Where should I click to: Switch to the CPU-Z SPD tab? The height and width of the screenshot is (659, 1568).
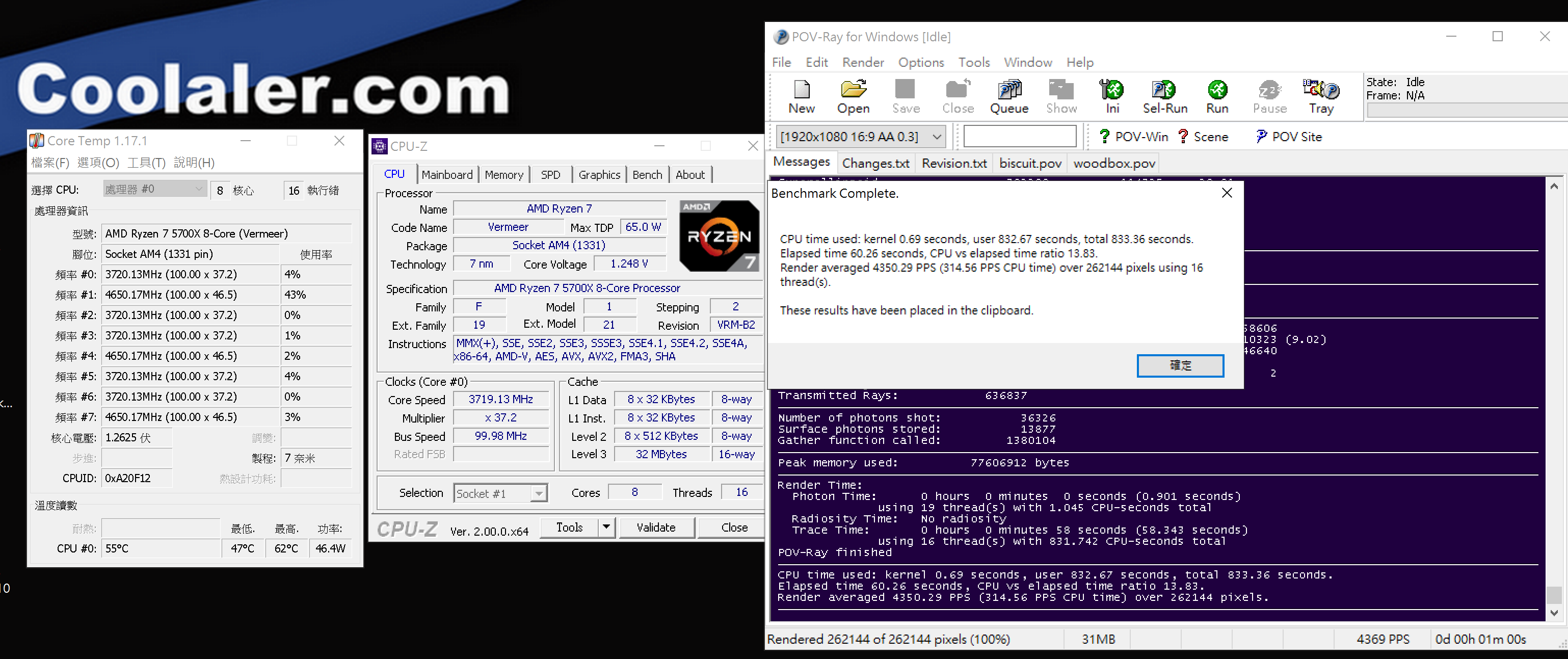pos(550,175)
